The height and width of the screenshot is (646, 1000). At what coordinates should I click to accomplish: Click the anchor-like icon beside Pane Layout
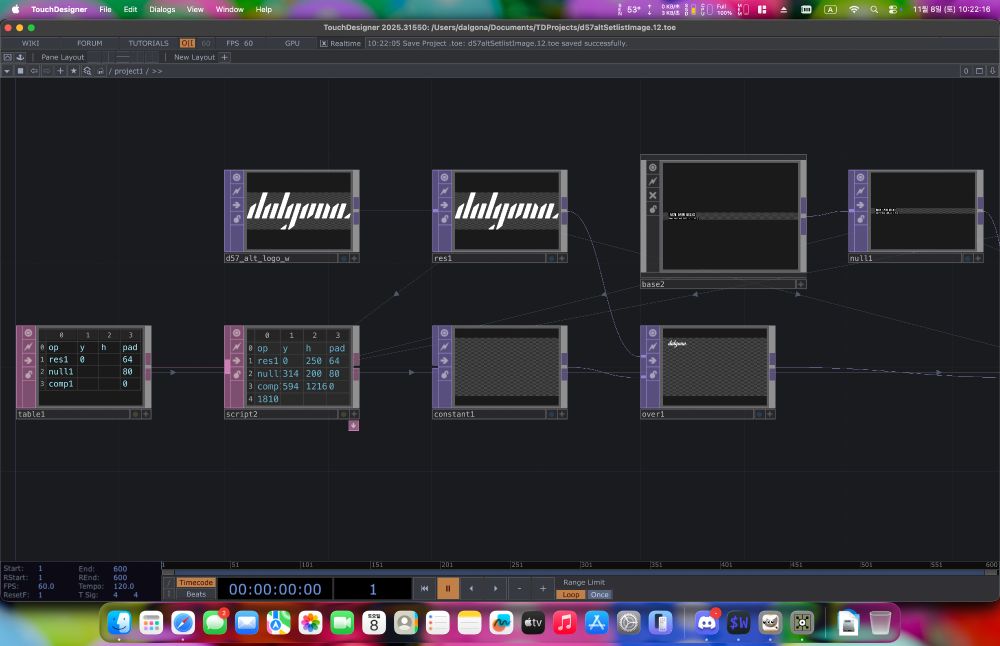click(x=20, y=57)
